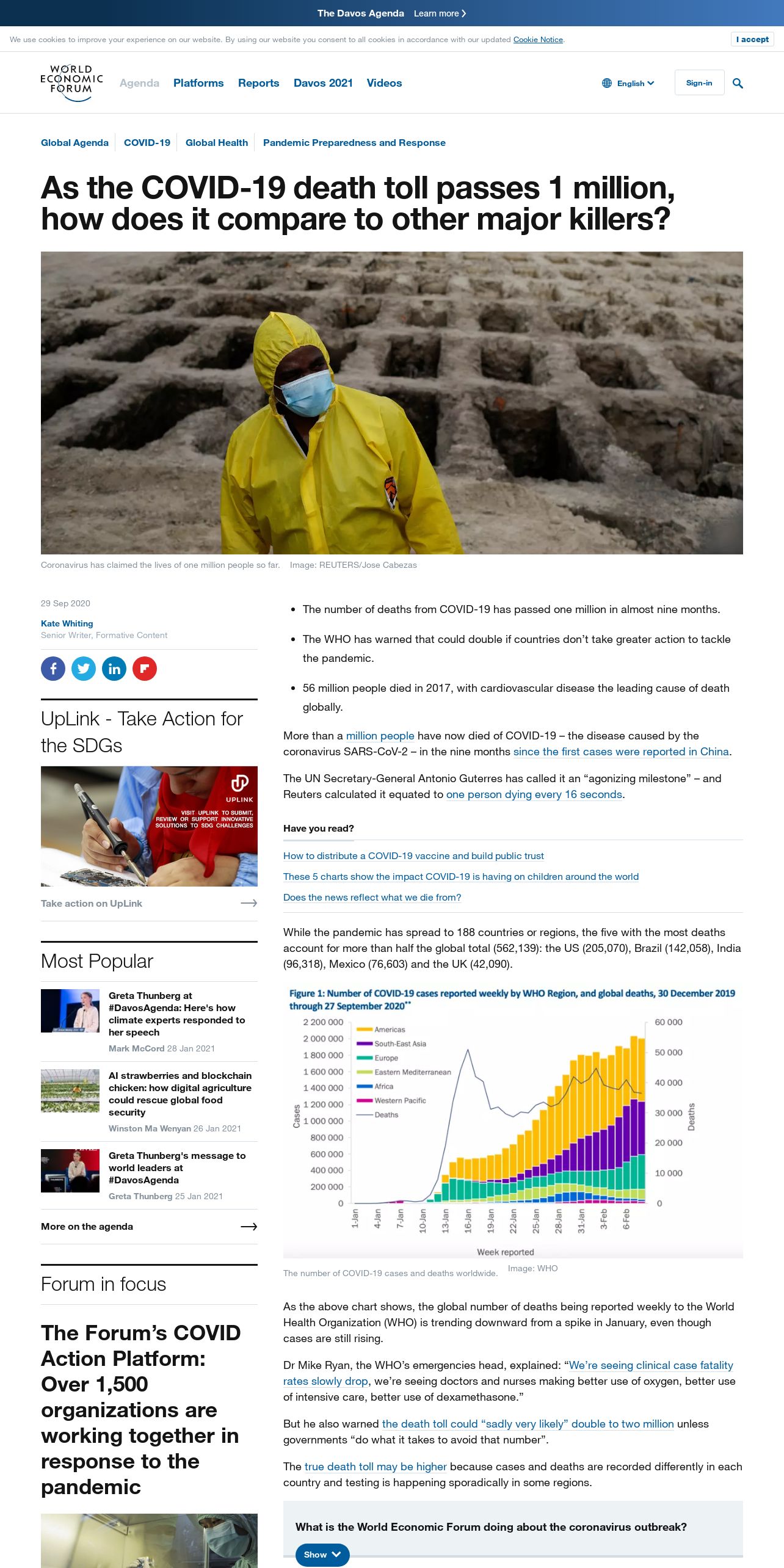
Task: Click the UpLink - Take Action heading
Action: pos(142,731)
